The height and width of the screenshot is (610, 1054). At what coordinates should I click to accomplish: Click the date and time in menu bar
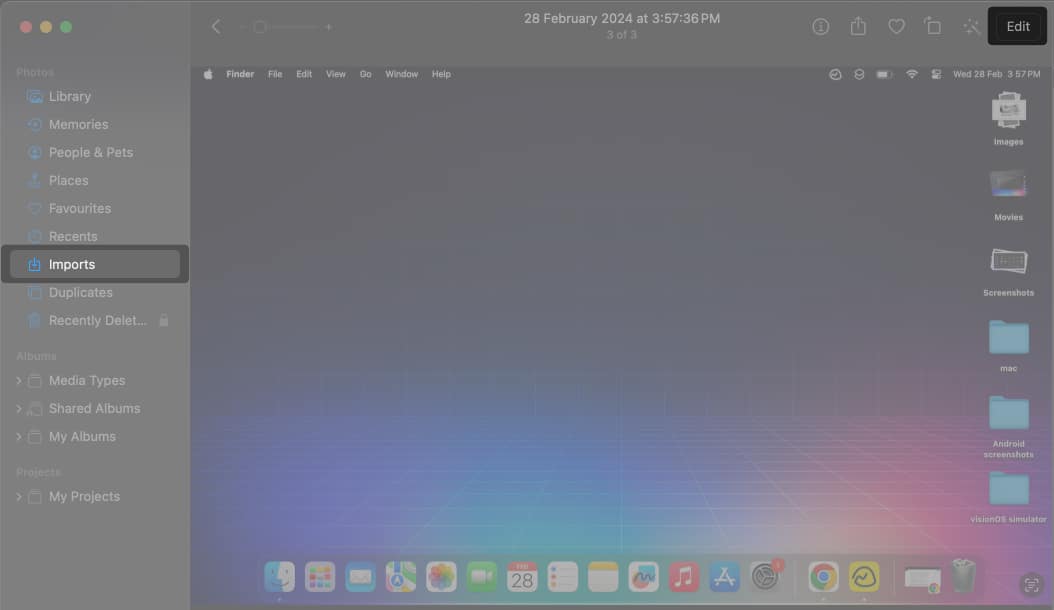(996, 74)
